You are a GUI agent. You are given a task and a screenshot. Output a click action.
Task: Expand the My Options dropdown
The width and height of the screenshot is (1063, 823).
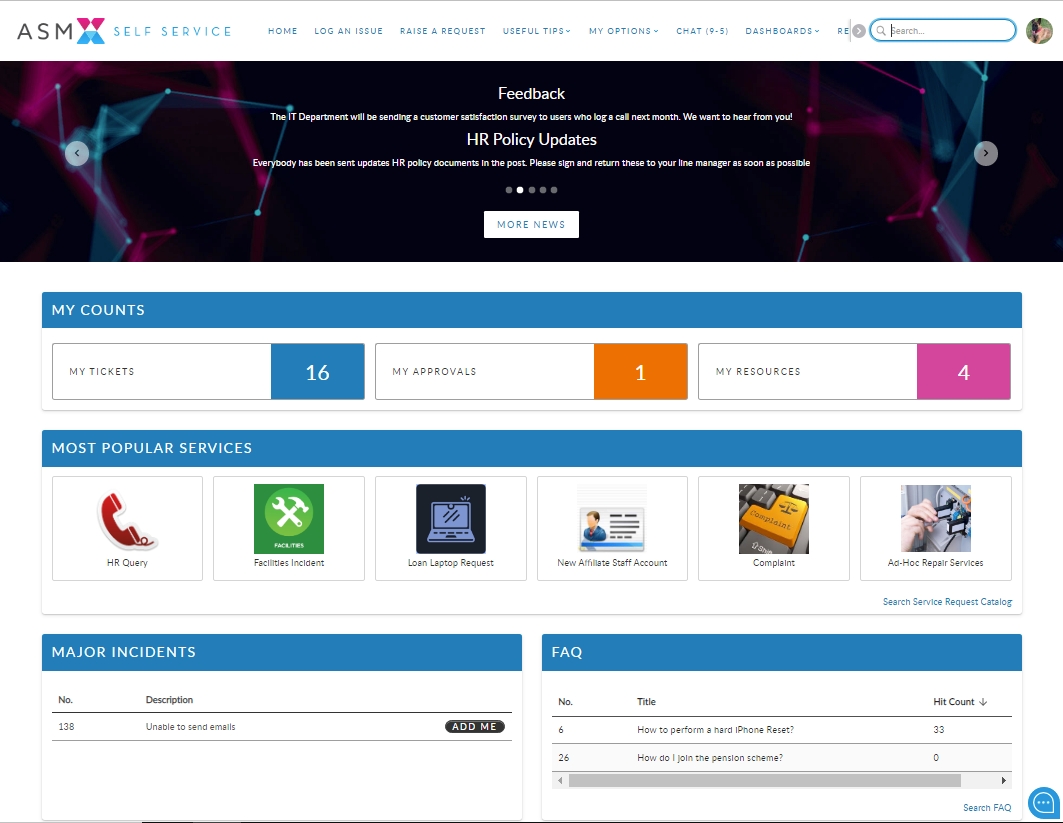pos(623,31)
